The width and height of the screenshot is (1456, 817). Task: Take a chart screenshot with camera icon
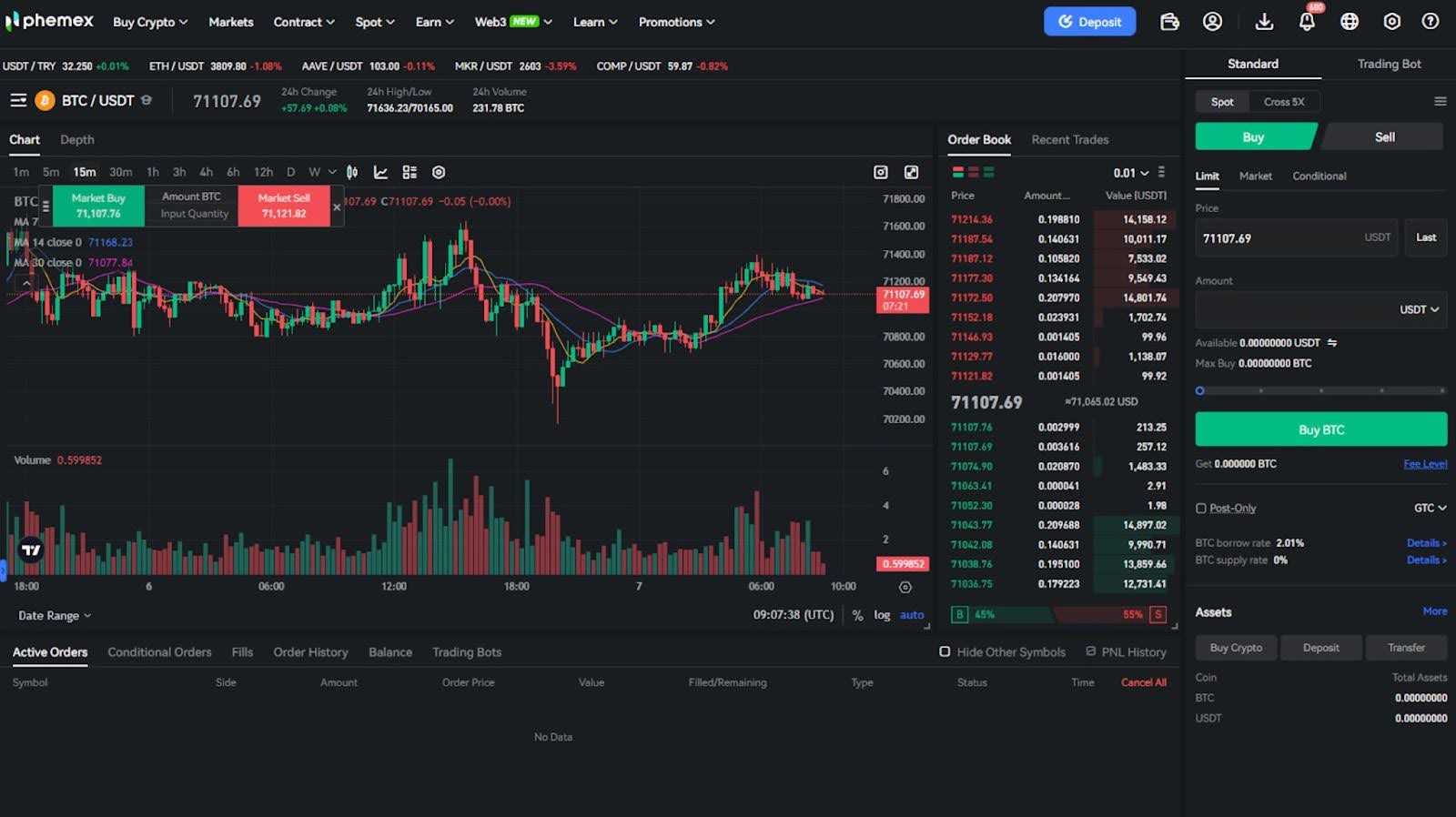881,172
